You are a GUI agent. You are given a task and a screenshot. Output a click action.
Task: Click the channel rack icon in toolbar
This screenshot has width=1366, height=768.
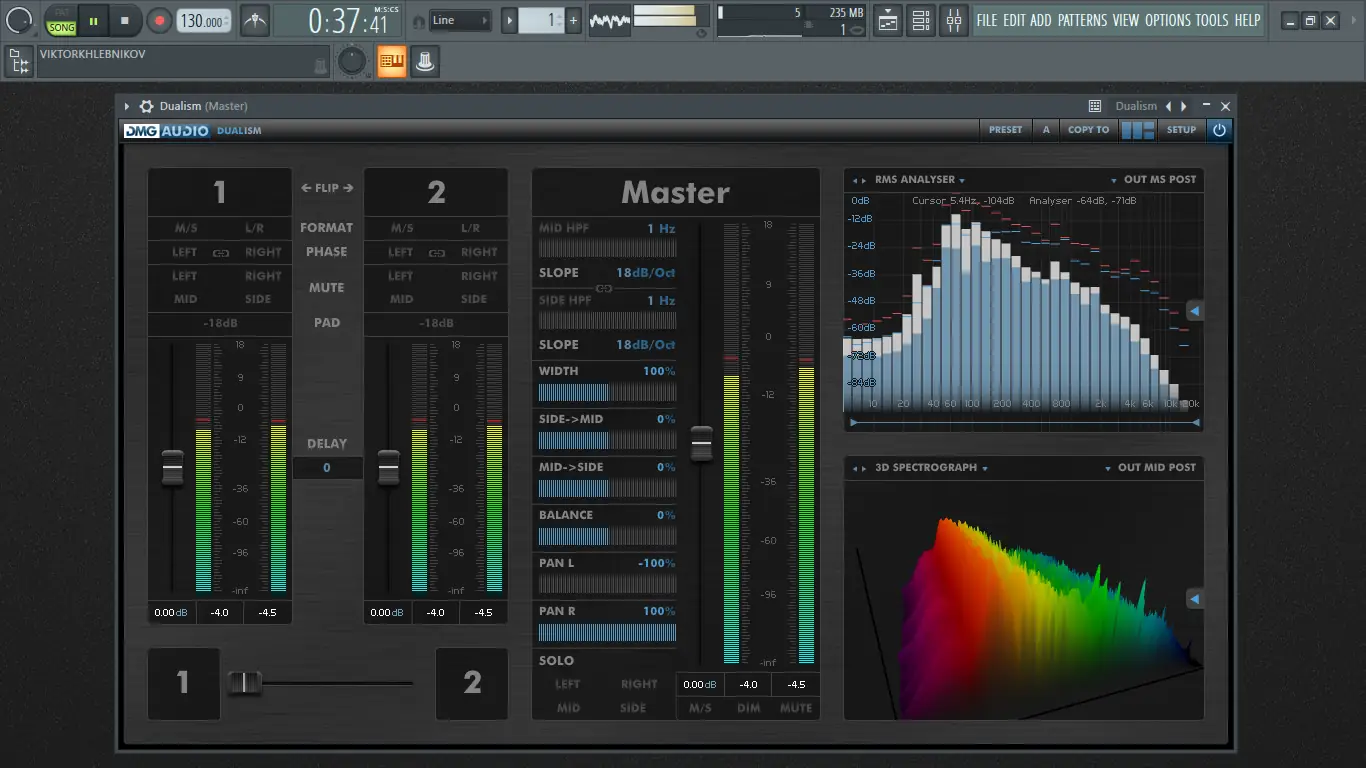click(x=921, y=20)
